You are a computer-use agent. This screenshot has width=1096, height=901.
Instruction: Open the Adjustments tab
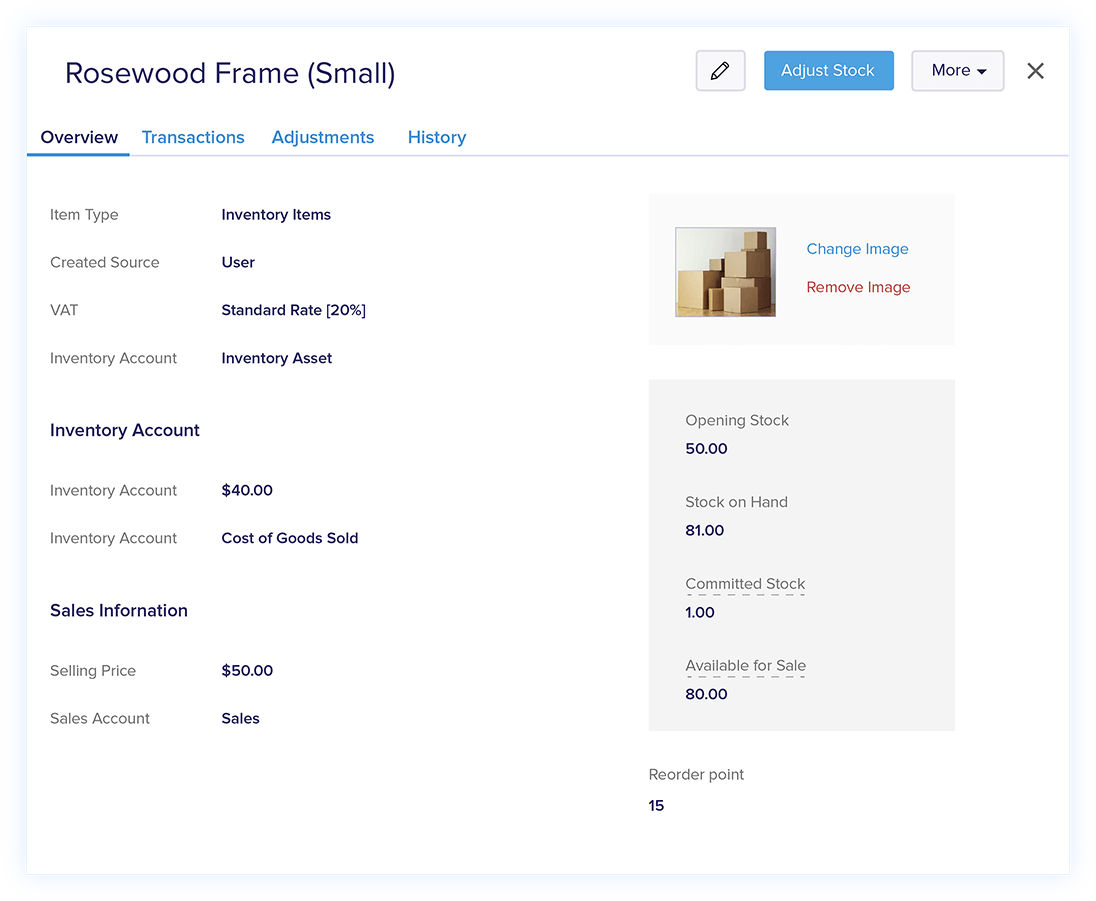[322, 137]
